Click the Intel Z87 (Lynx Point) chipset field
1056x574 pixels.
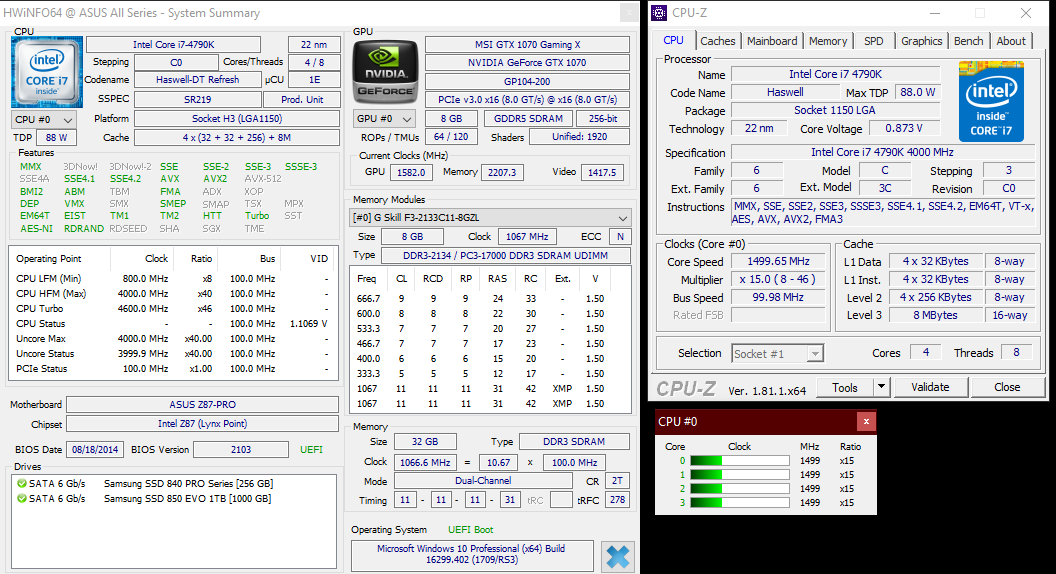point(202,424)
